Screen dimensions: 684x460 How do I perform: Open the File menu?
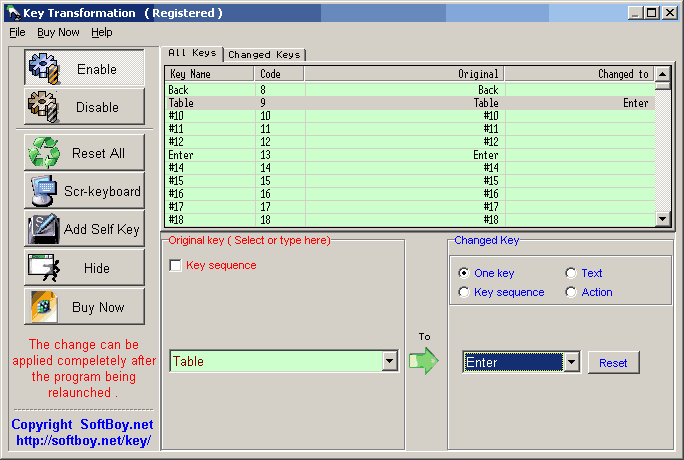(17, 32)
